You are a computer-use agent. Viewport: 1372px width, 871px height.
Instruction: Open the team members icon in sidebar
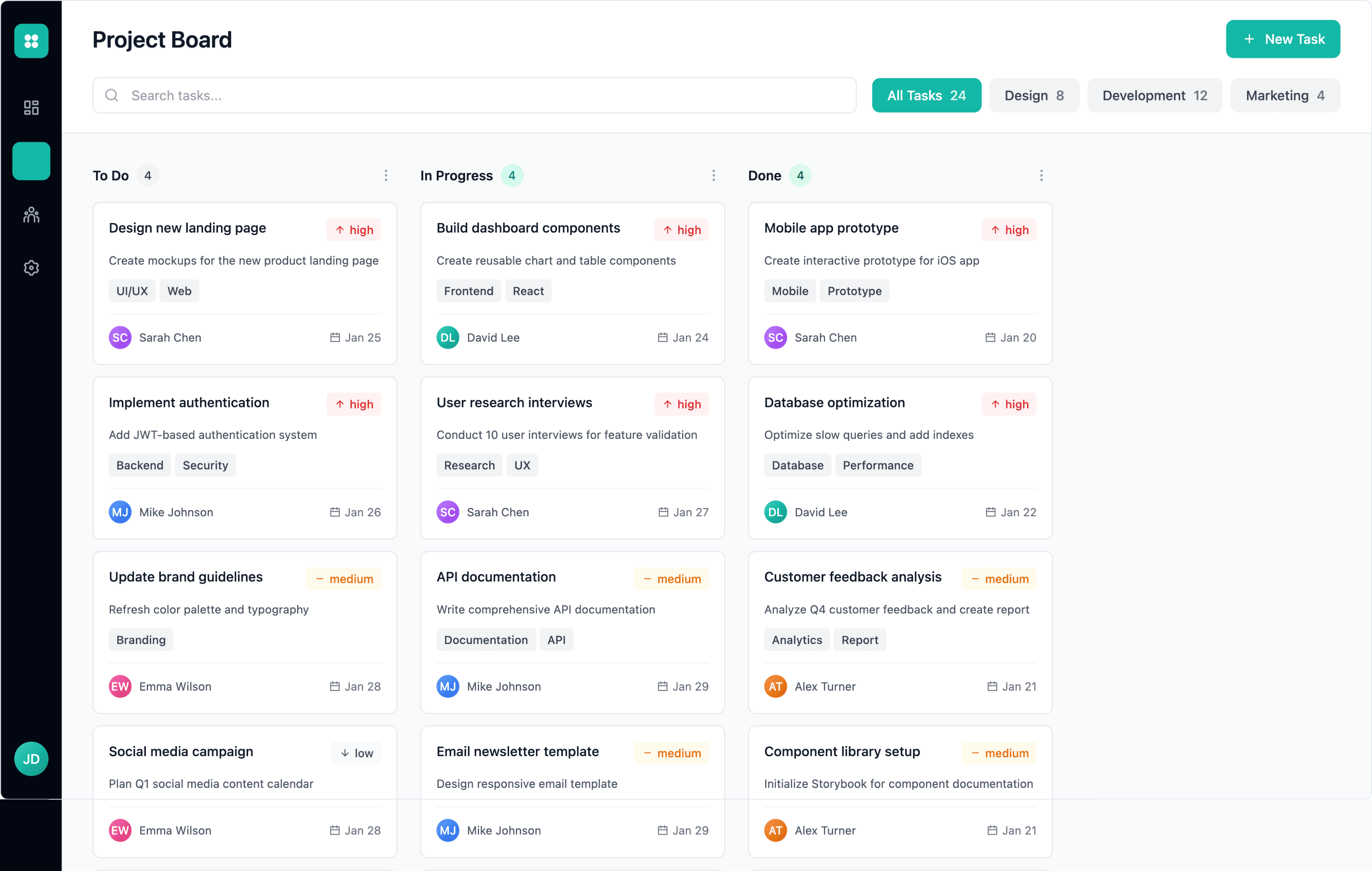click(x=31, y=215)
